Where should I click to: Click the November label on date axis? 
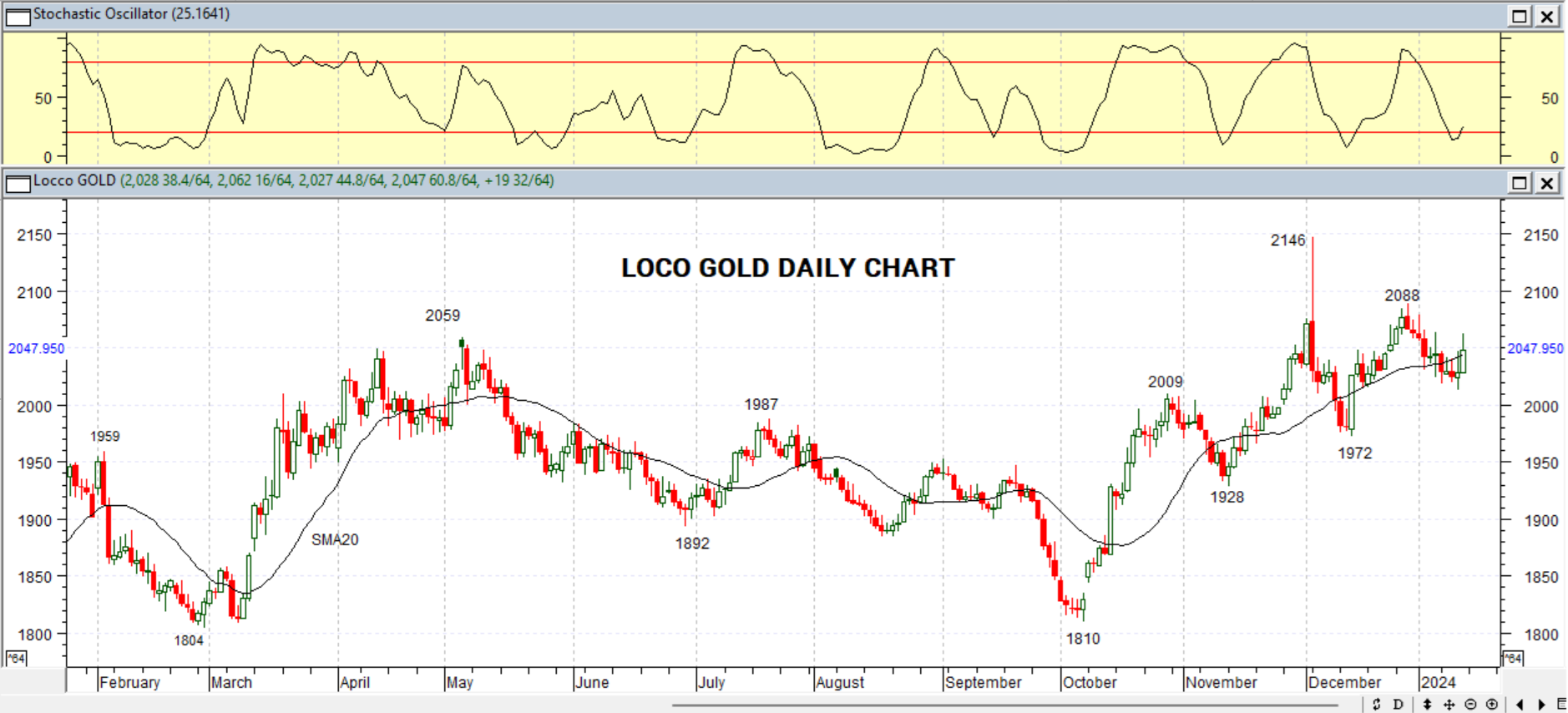(x=1222, y=683)
